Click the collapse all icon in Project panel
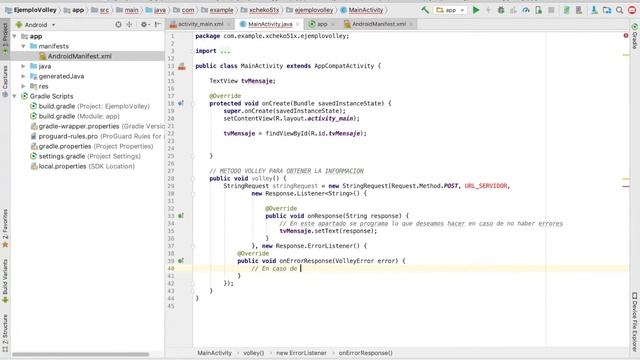Image resolution: width=640 pixels, height=360 pixels. coord(130,24)
